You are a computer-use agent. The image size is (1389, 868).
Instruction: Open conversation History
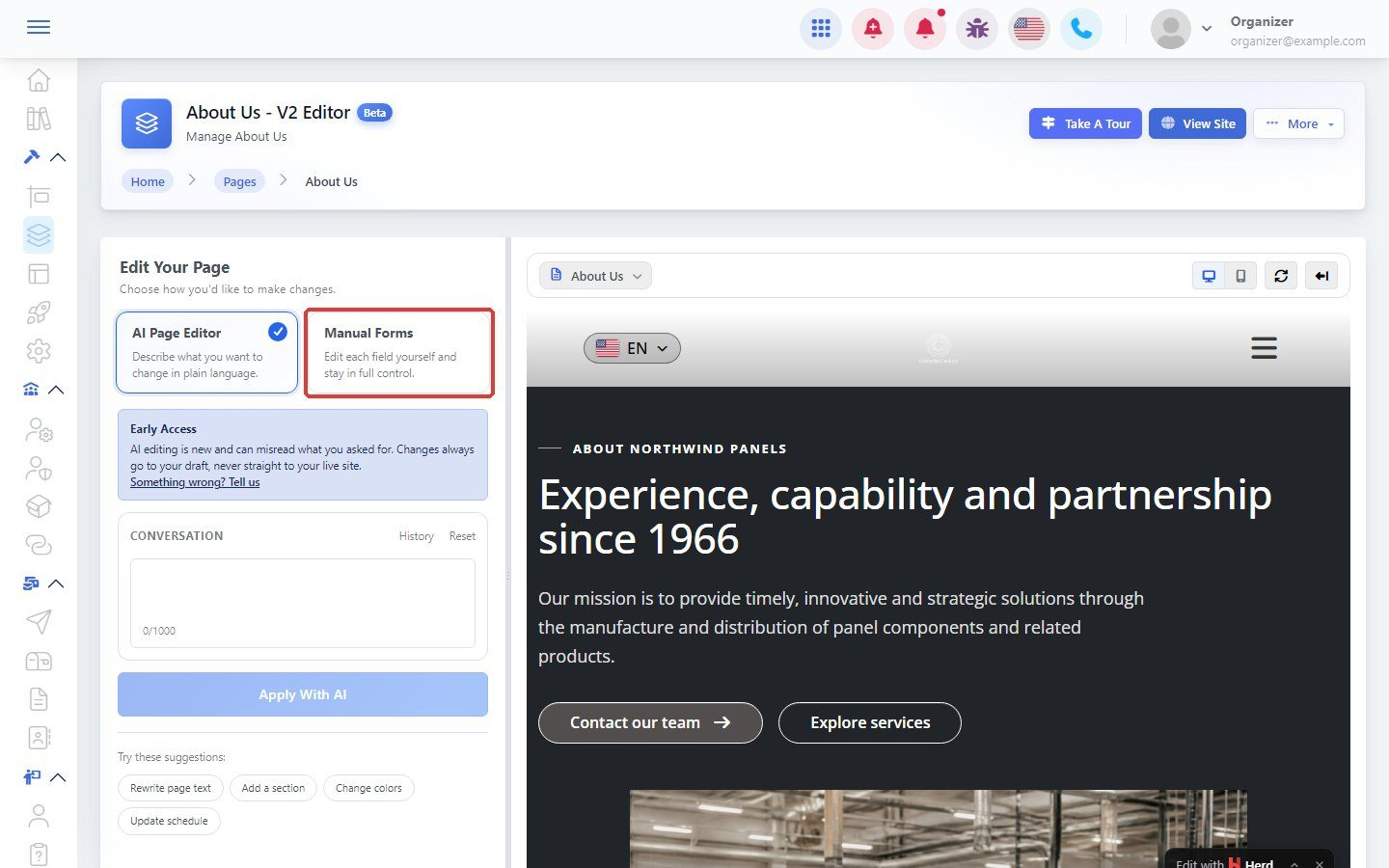point(416,536)
